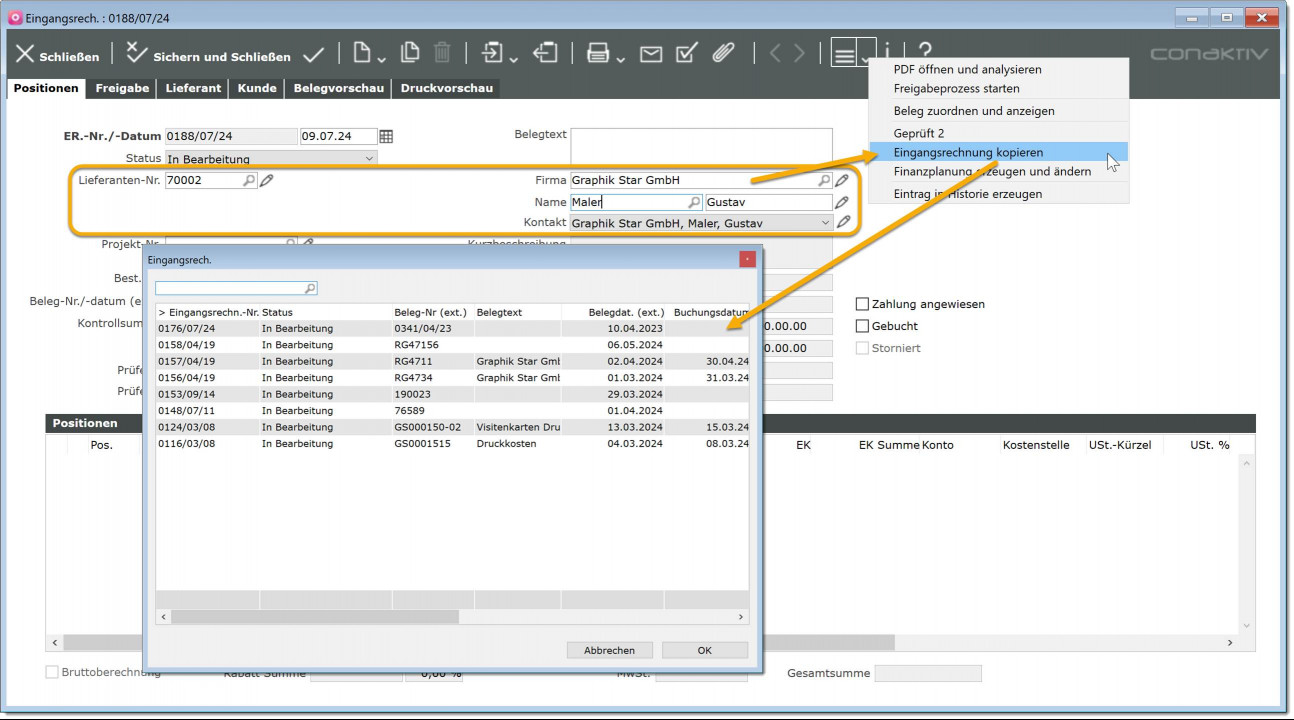The width and height of the screenshot is (1294, 720).
Task: Click the duplicate record icon
Action: tap(410, 54)
